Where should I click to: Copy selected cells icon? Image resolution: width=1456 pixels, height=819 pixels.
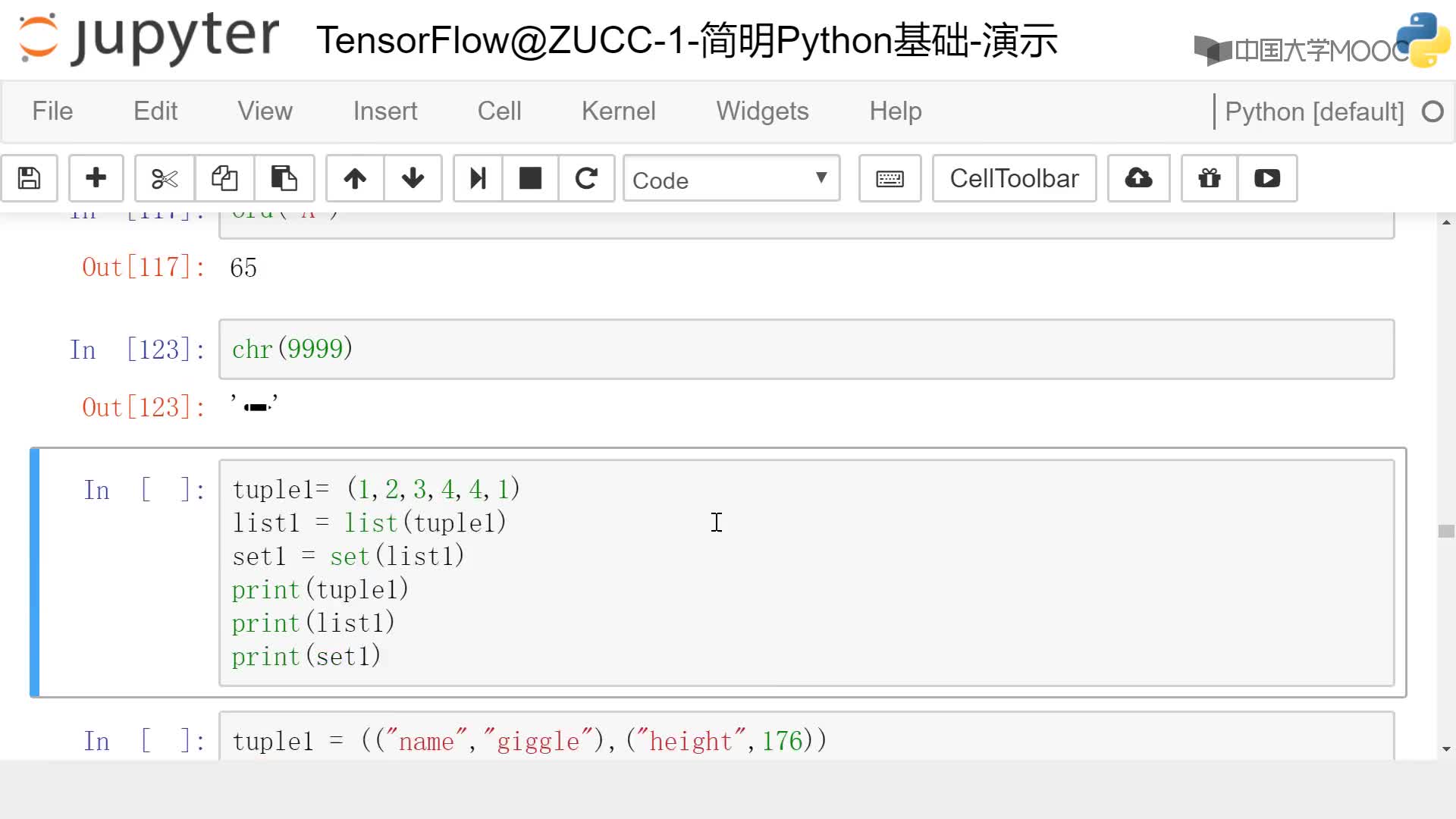click(x=224, y=178)
